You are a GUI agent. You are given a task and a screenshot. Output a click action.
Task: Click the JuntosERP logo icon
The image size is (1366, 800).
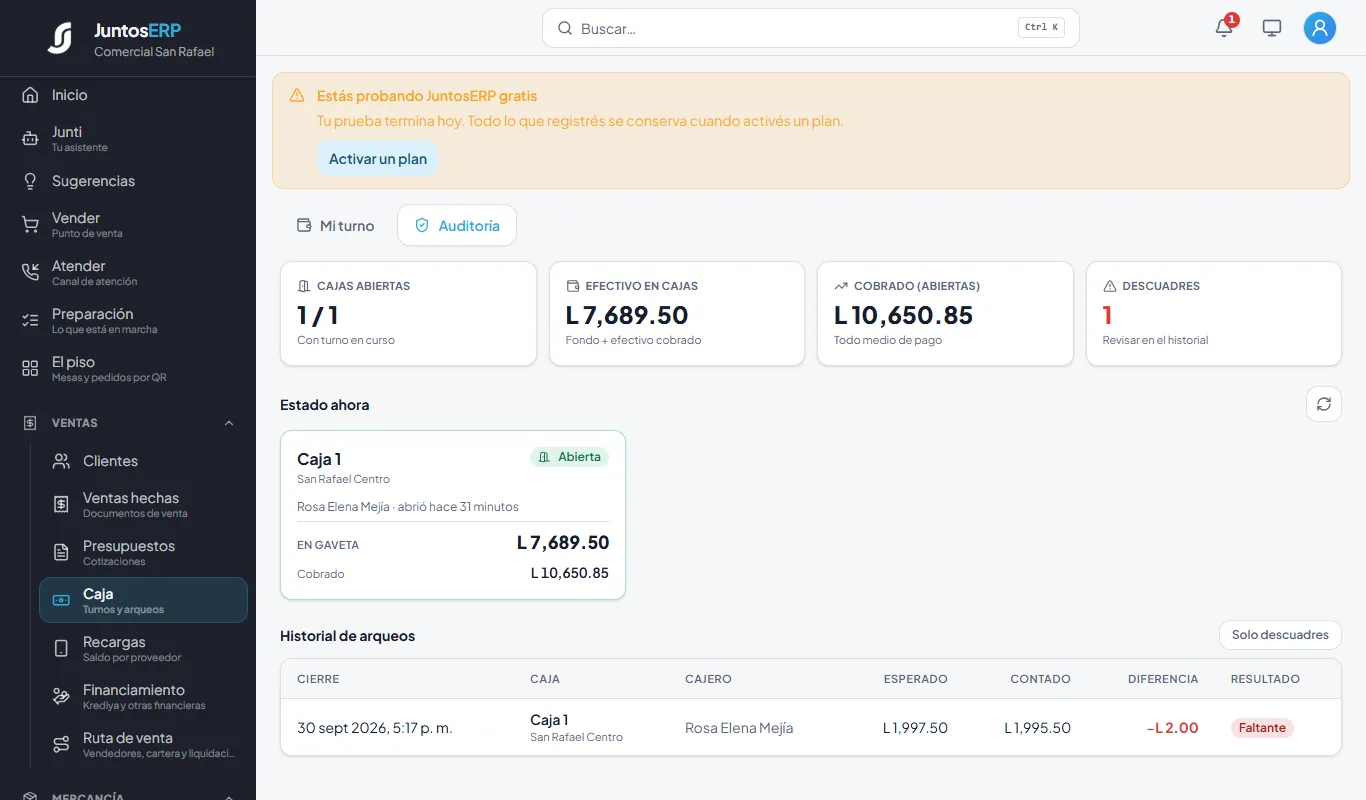(x=60, y=38)
